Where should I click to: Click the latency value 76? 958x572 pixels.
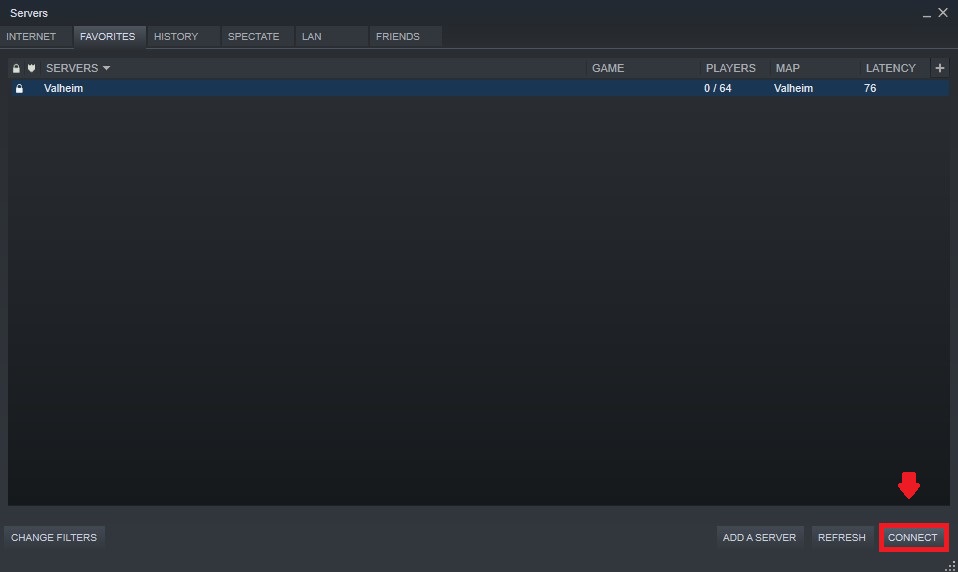pos(870,88)
